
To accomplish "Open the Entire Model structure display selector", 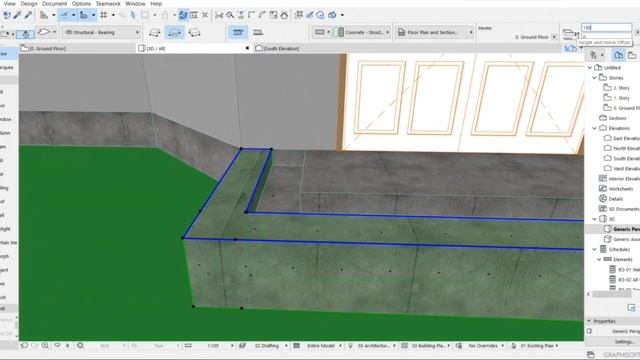I will point(321,346).
